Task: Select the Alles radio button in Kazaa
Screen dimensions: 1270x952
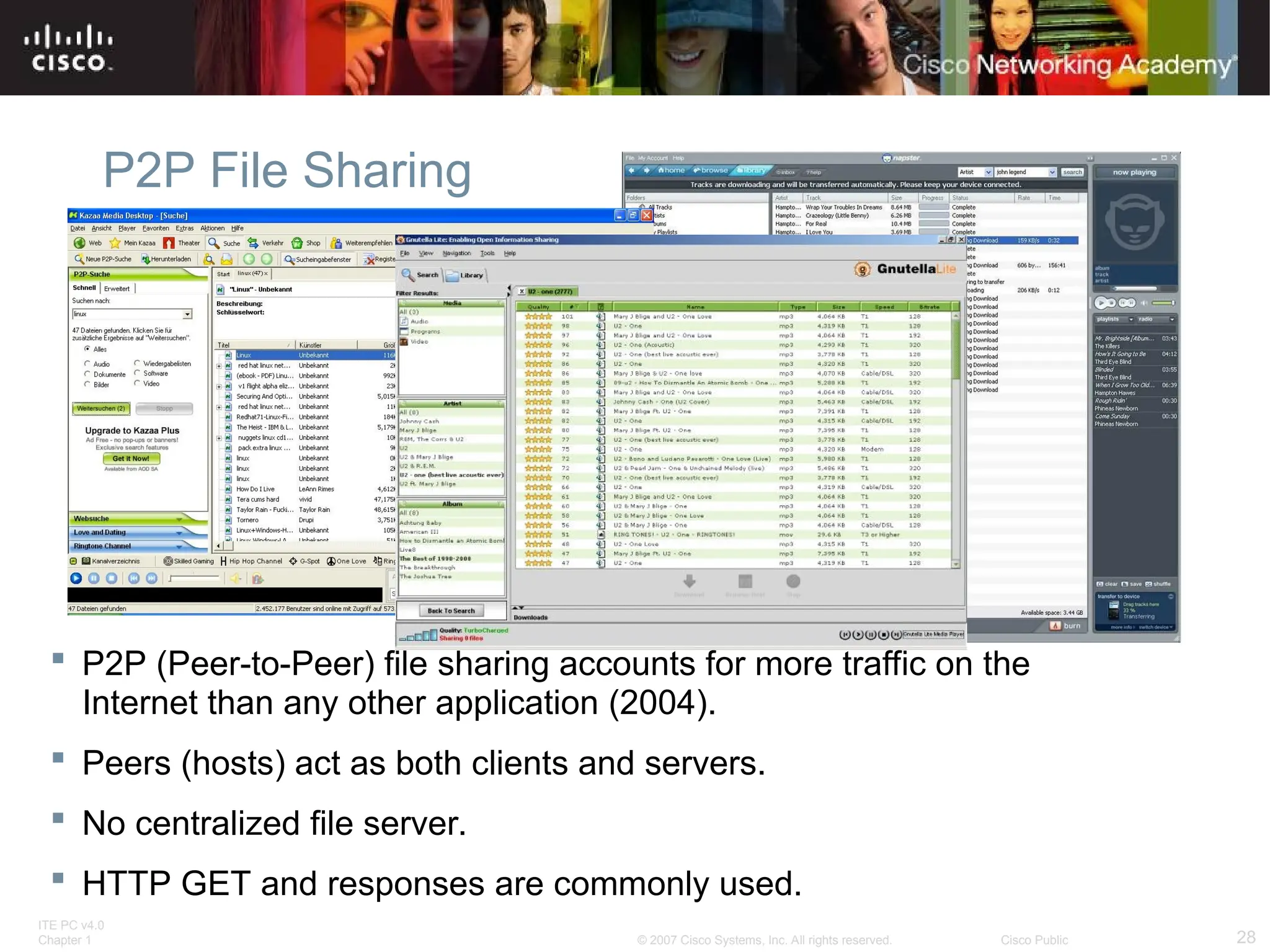Action: [x=87, y=349]
